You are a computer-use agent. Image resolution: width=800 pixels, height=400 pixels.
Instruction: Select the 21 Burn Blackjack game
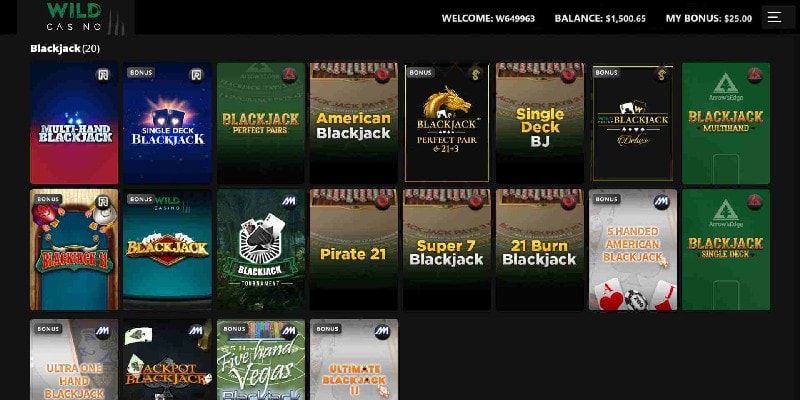click(x=540, y=249)
